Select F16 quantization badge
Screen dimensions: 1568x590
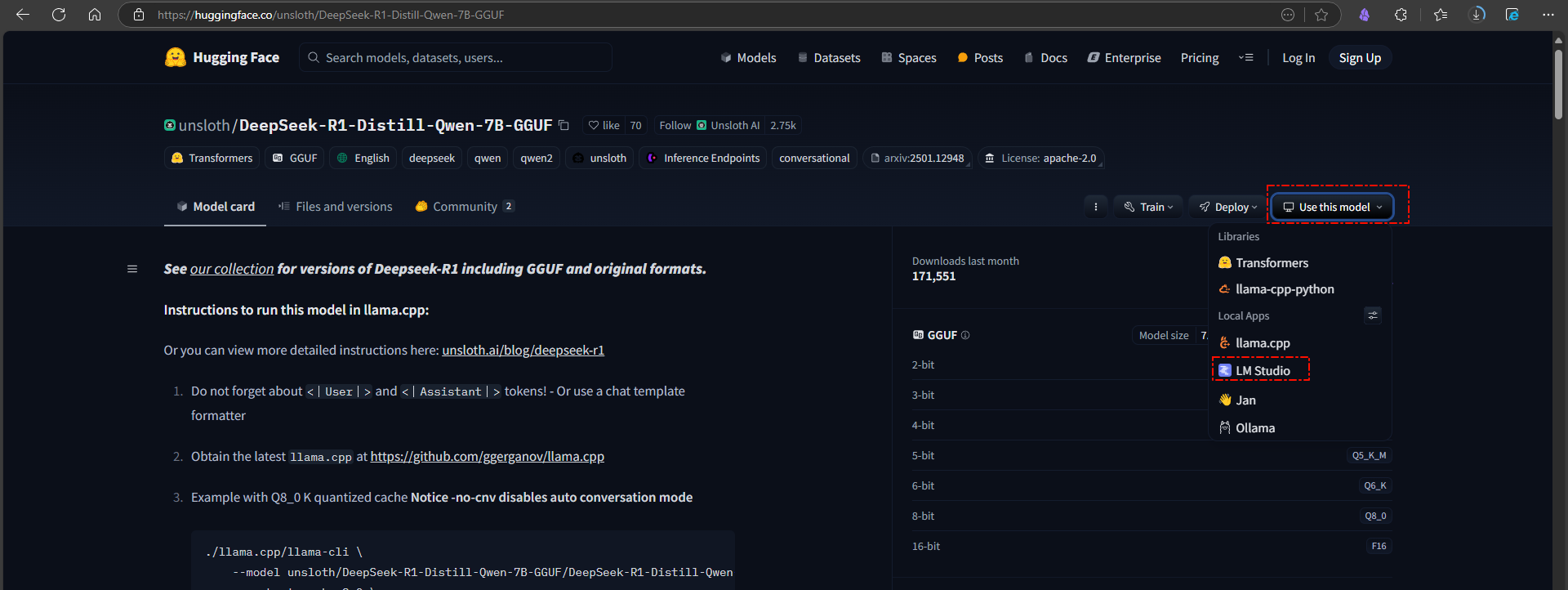coord(1379,546)
